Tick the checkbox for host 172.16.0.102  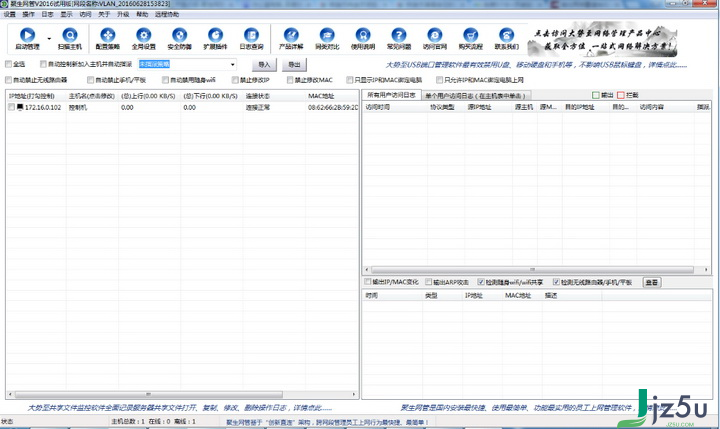[x=11, y=107]
